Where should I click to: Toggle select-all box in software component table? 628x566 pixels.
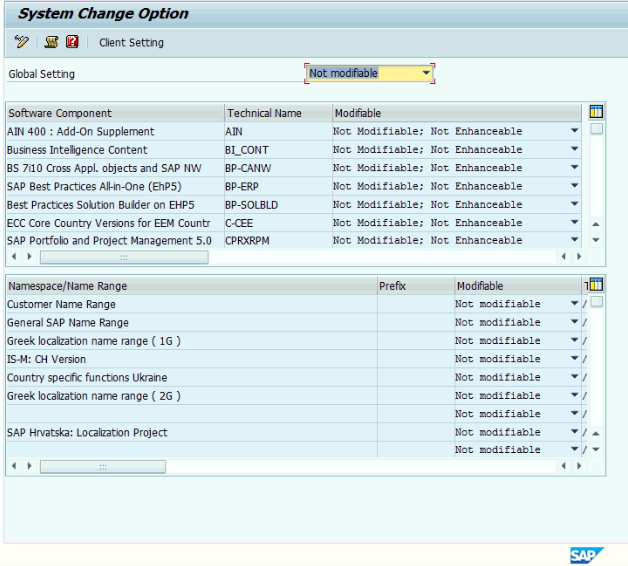[596, 129]
